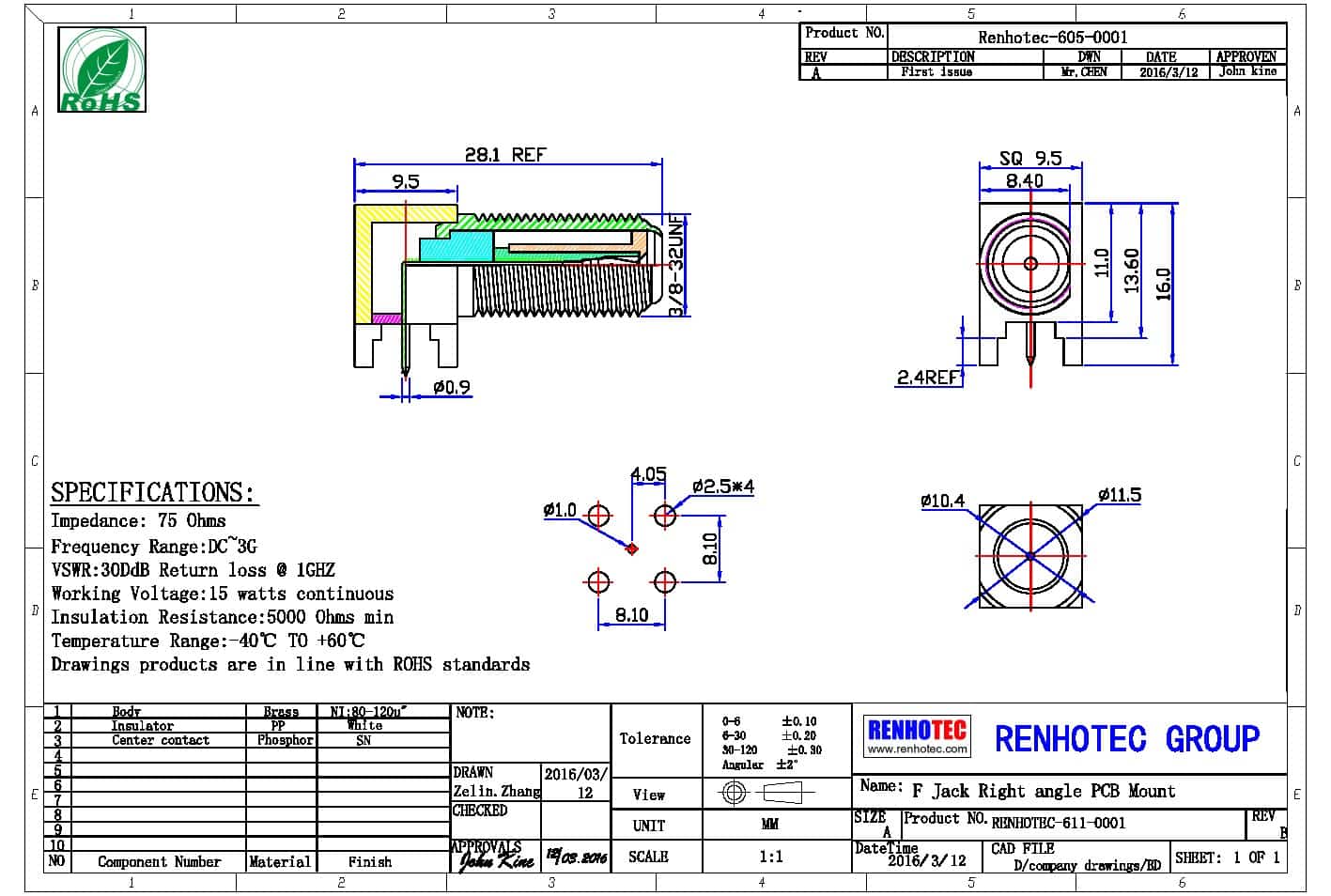Image resolution: width=1331 pixels, height=896 pixels.
Task: Click the bottom-right hole of the PCB footprint
Action: coord(664,582)
